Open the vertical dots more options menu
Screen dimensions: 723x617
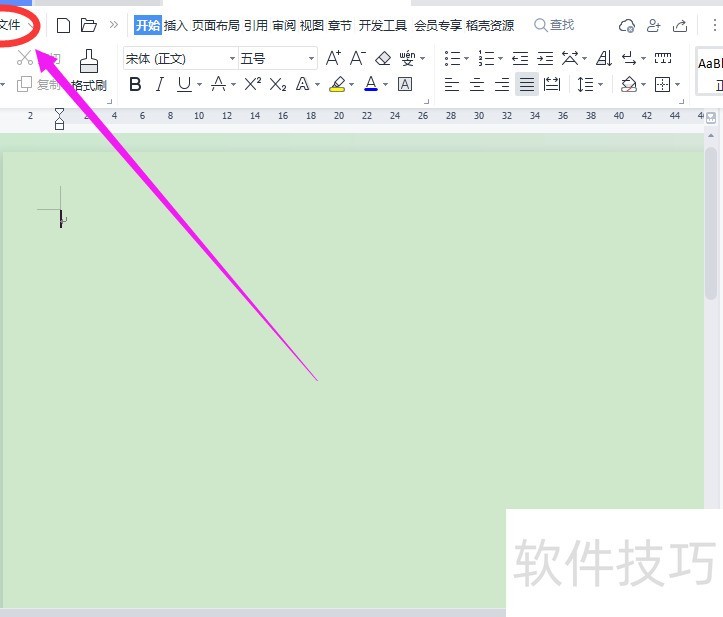(714, 25)
